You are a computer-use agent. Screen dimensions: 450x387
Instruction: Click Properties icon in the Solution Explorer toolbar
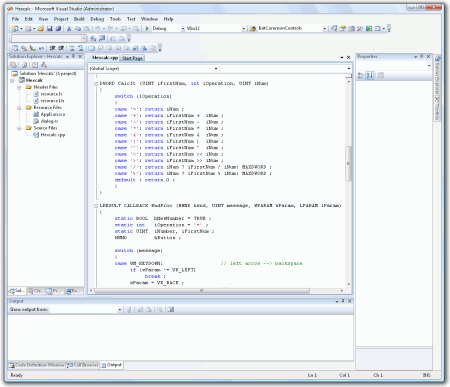(x=14, y=65)
